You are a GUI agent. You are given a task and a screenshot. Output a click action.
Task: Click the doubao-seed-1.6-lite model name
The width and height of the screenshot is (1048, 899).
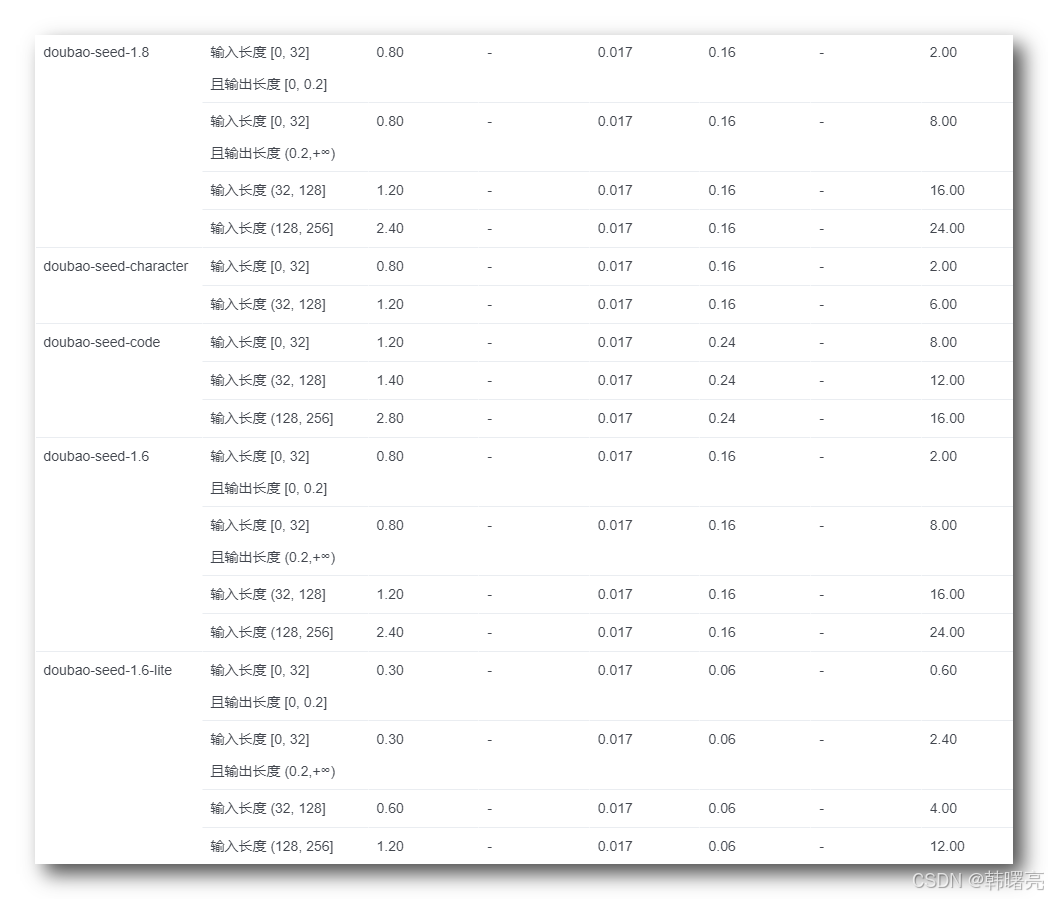[x=108, y=670]
